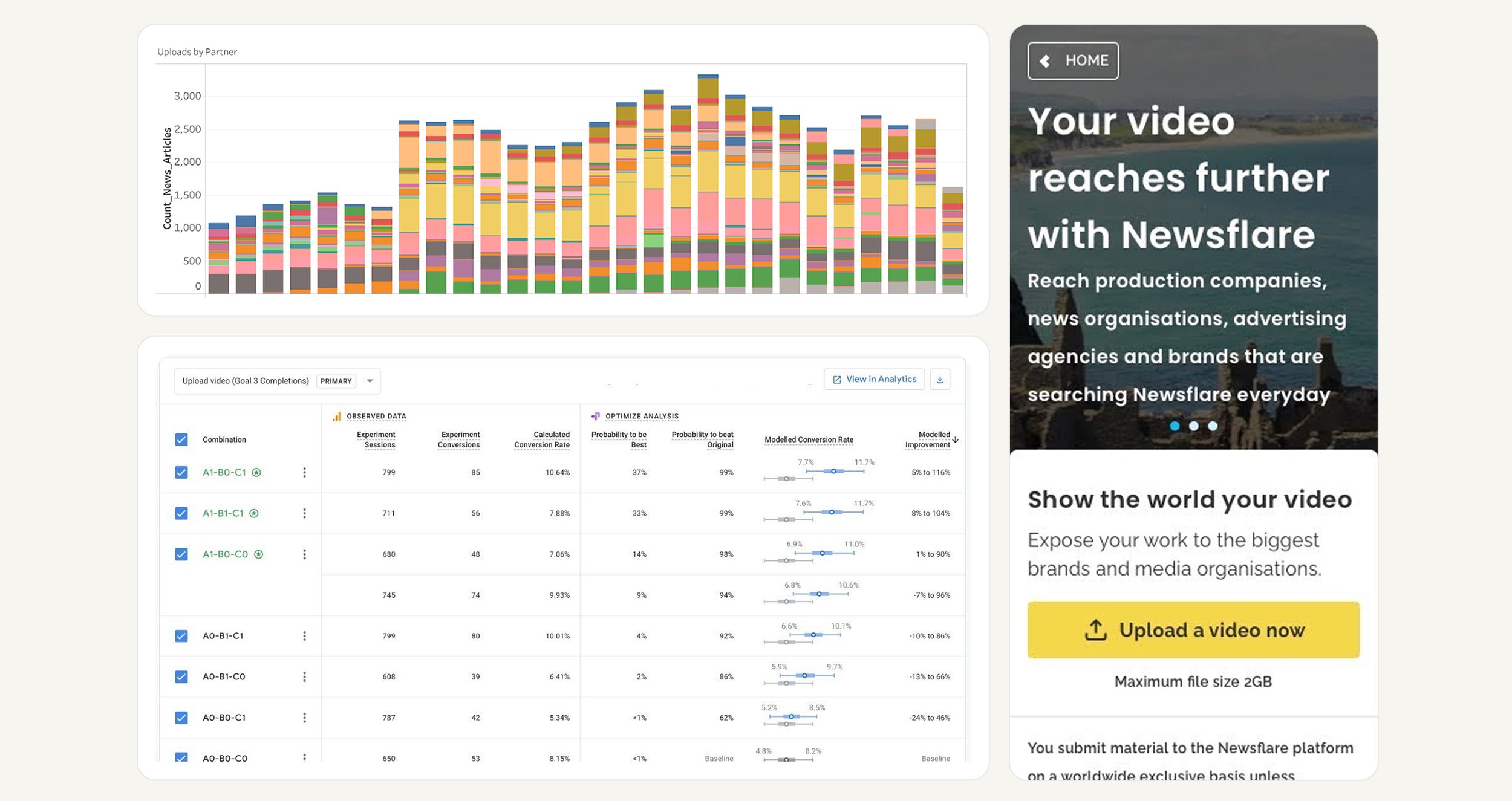The width and height of the screenshot is (1512, 801).
Task: Open the three-dot menu for A1-B1-C1
Action: coord(305,513)
